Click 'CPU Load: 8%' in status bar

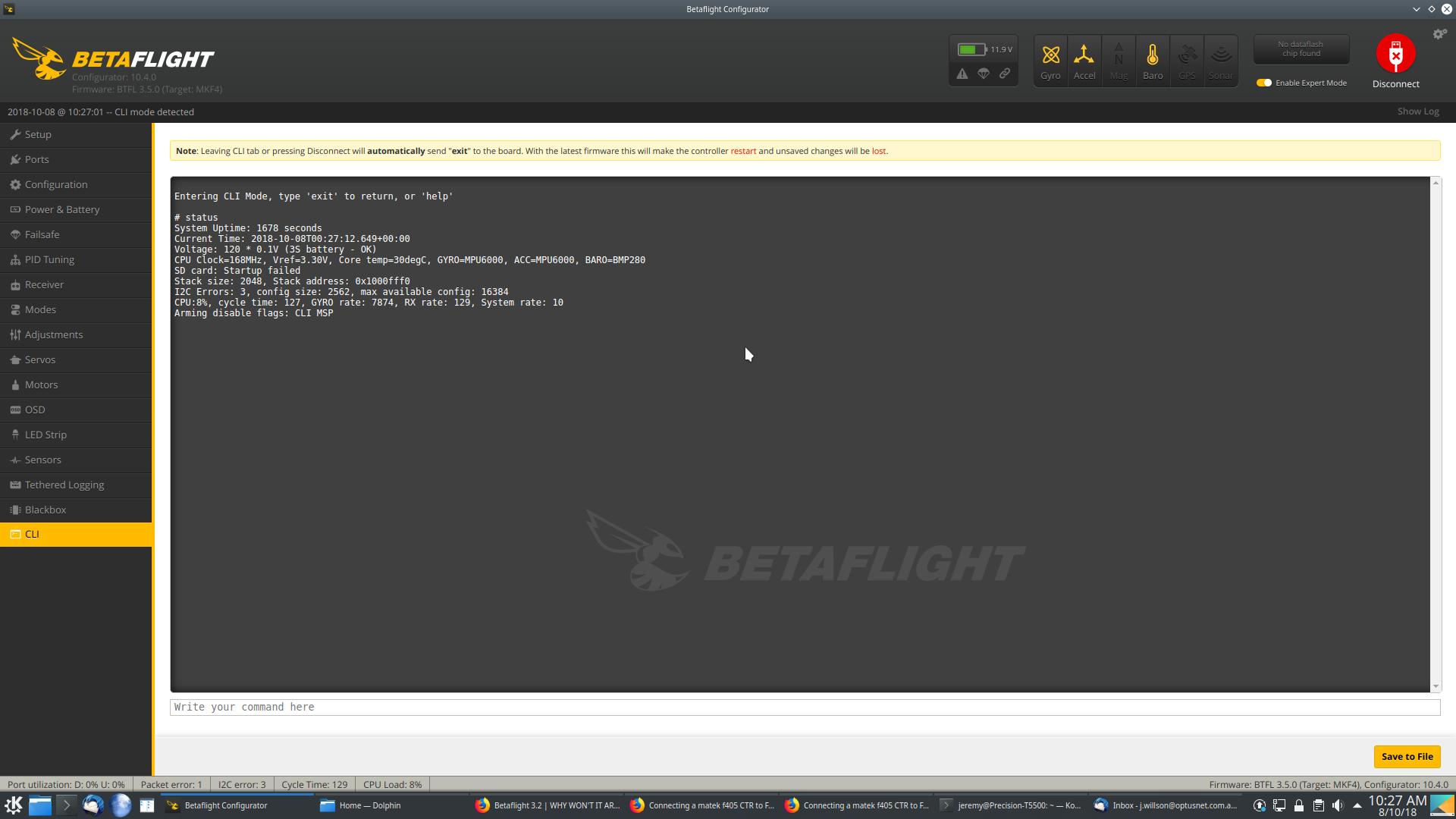tap(392, 784)
